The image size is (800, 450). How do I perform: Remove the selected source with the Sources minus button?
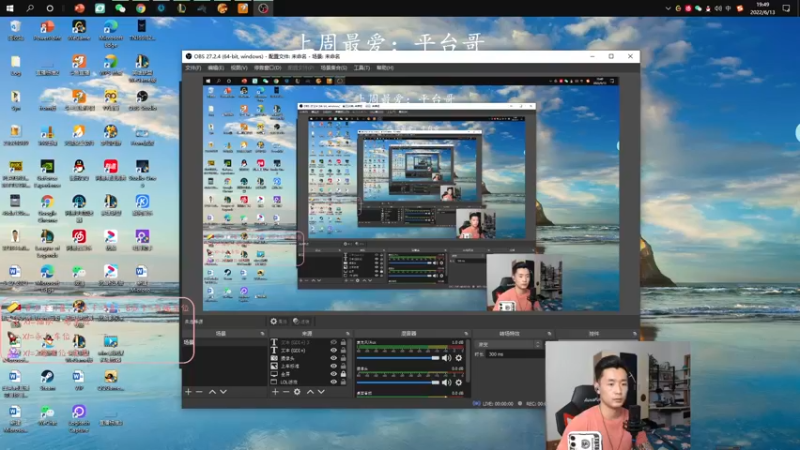pyautogui.click(x=286, y=392)
